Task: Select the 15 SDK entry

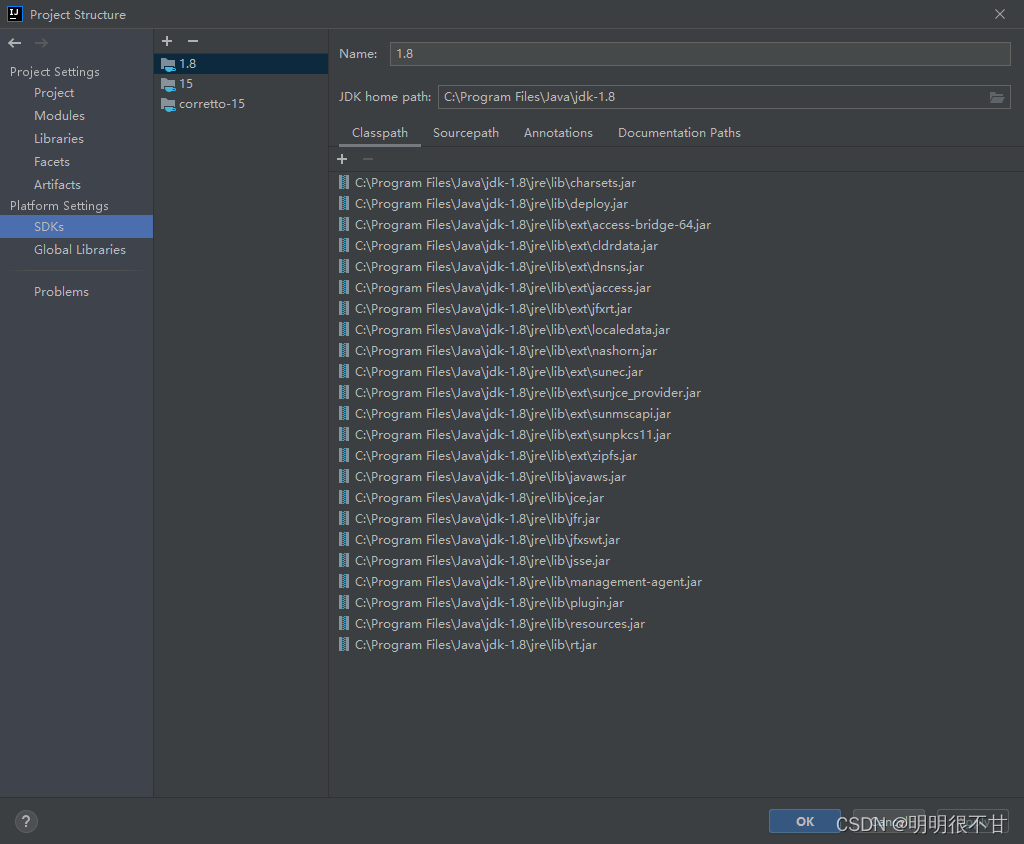Action: click(241, 84)
